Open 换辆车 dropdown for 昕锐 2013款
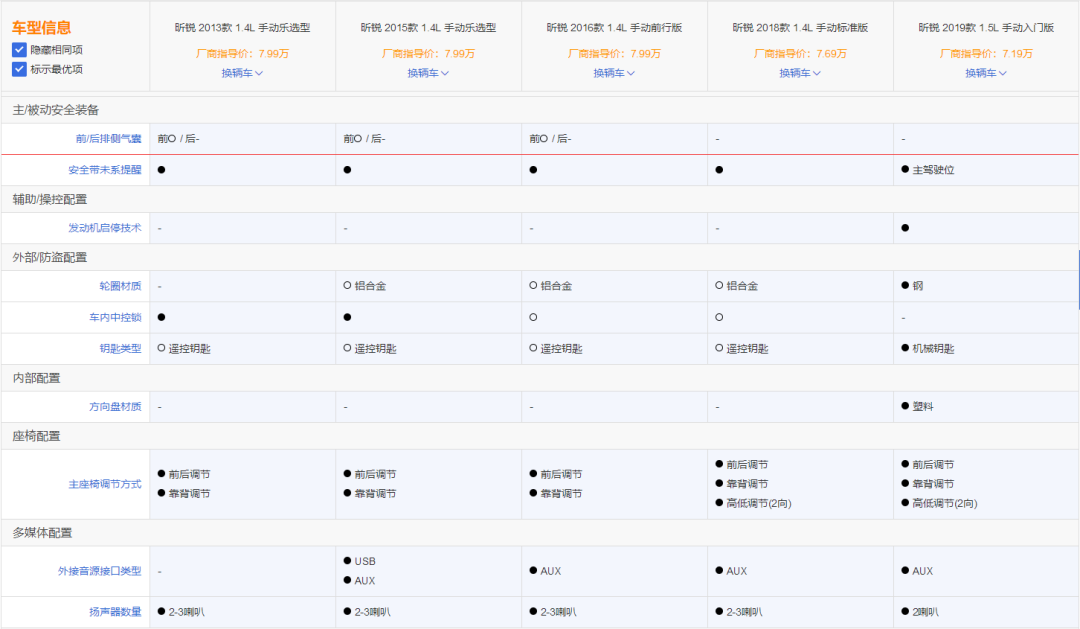Image resolution: width=1080 pixels, height=629 pixels. click(242, 73)
